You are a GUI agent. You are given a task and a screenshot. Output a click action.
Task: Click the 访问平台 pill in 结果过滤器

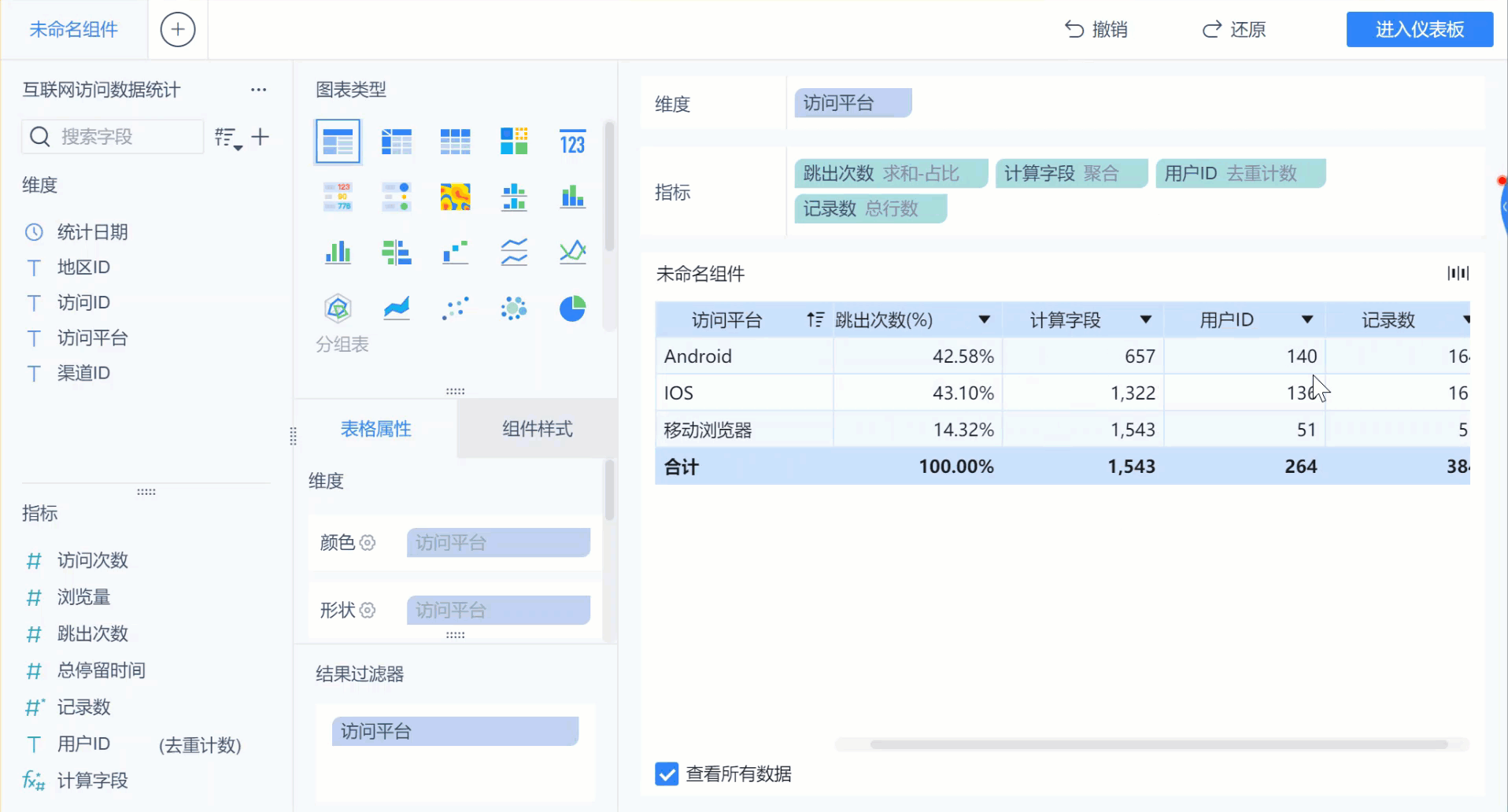(455, 732)
